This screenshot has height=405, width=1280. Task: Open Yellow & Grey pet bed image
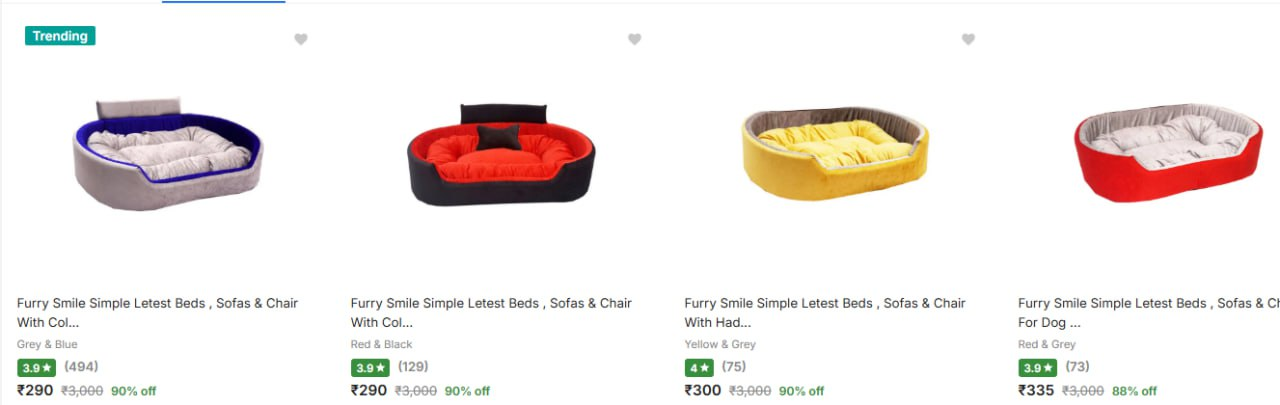pyautogui.click(x=835, y=153)
